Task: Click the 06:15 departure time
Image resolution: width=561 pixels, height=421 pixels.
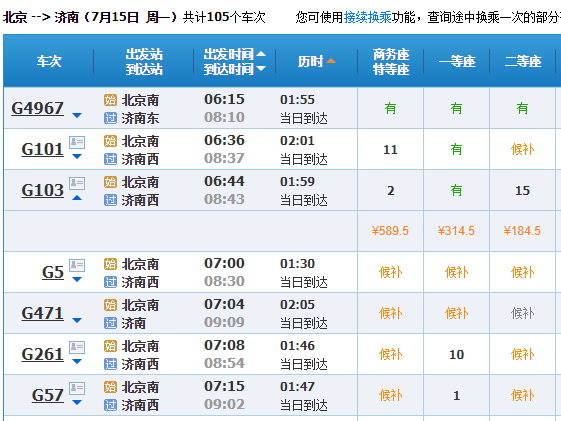Action: click(224, 99)
